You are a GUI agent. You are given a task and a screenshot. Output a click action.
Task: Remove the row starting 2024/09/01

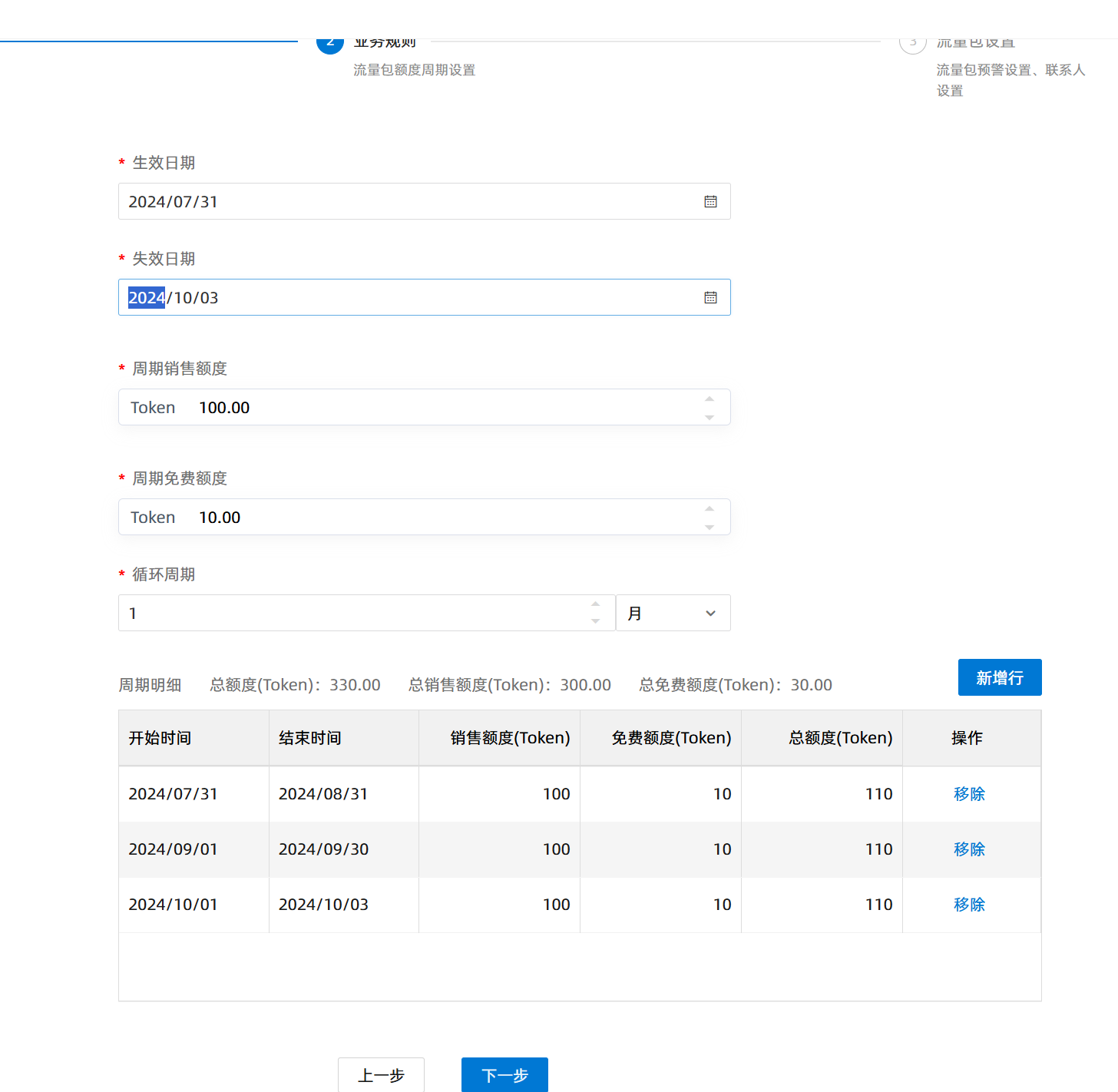coord(969,849)
